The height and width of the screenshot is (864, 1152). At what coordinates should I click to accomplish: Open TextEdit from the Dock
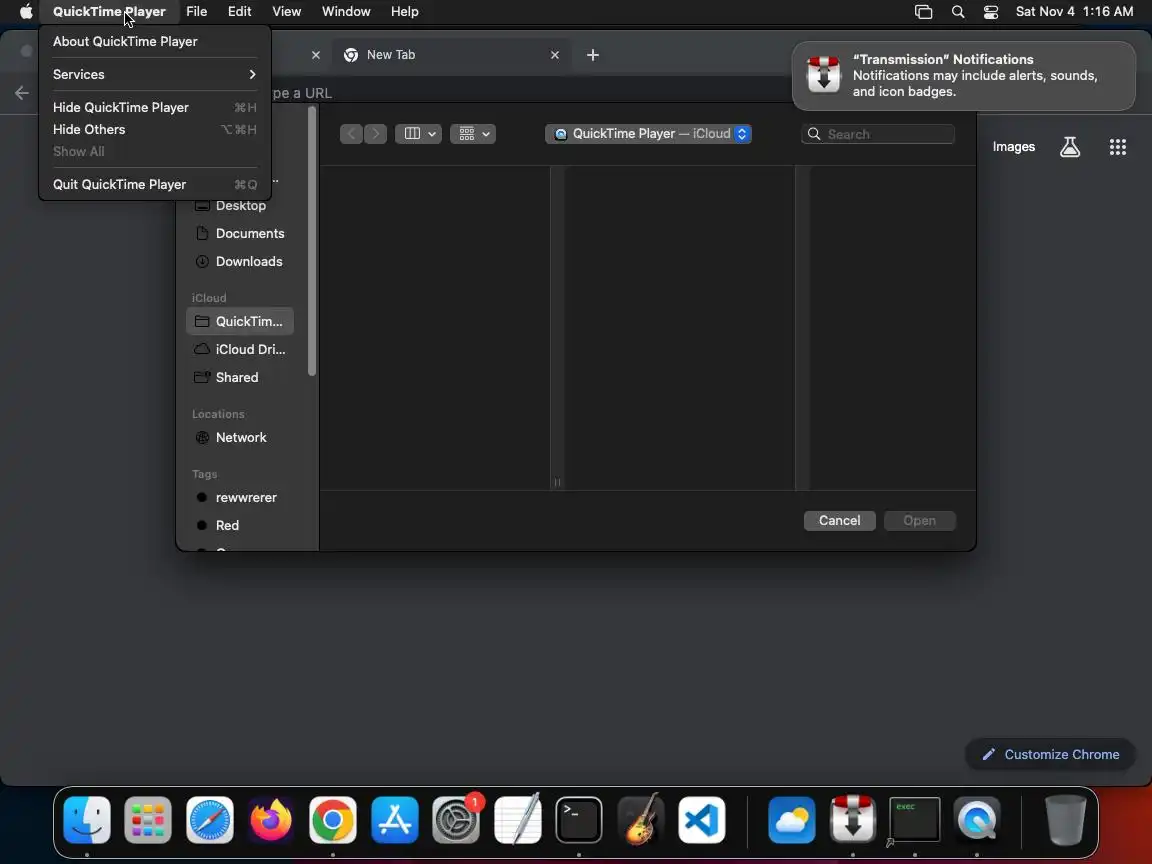pyautogui.click(x=518, y=820)
